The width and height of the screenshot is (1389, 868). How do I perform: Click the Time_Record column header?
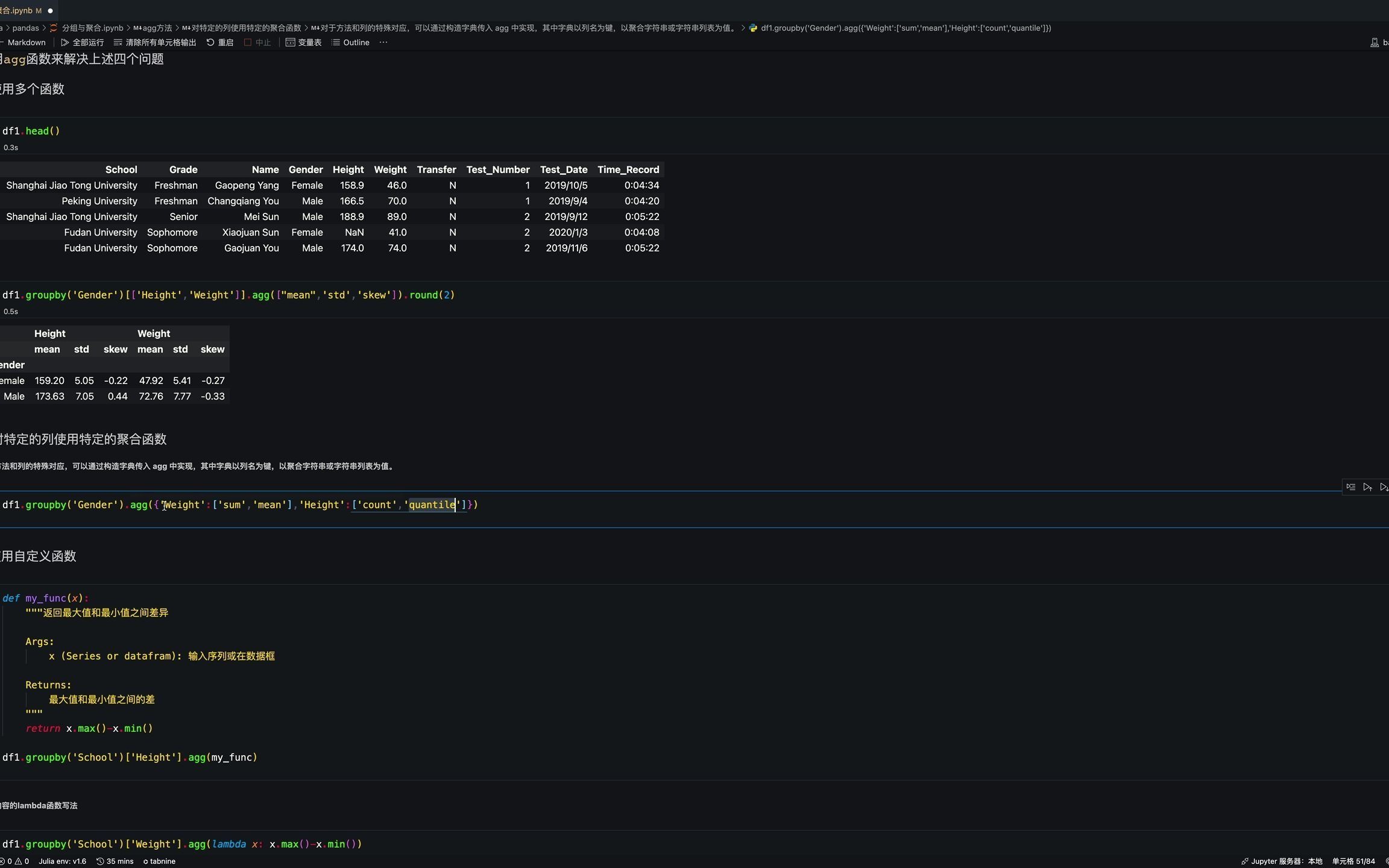(628, 169)
